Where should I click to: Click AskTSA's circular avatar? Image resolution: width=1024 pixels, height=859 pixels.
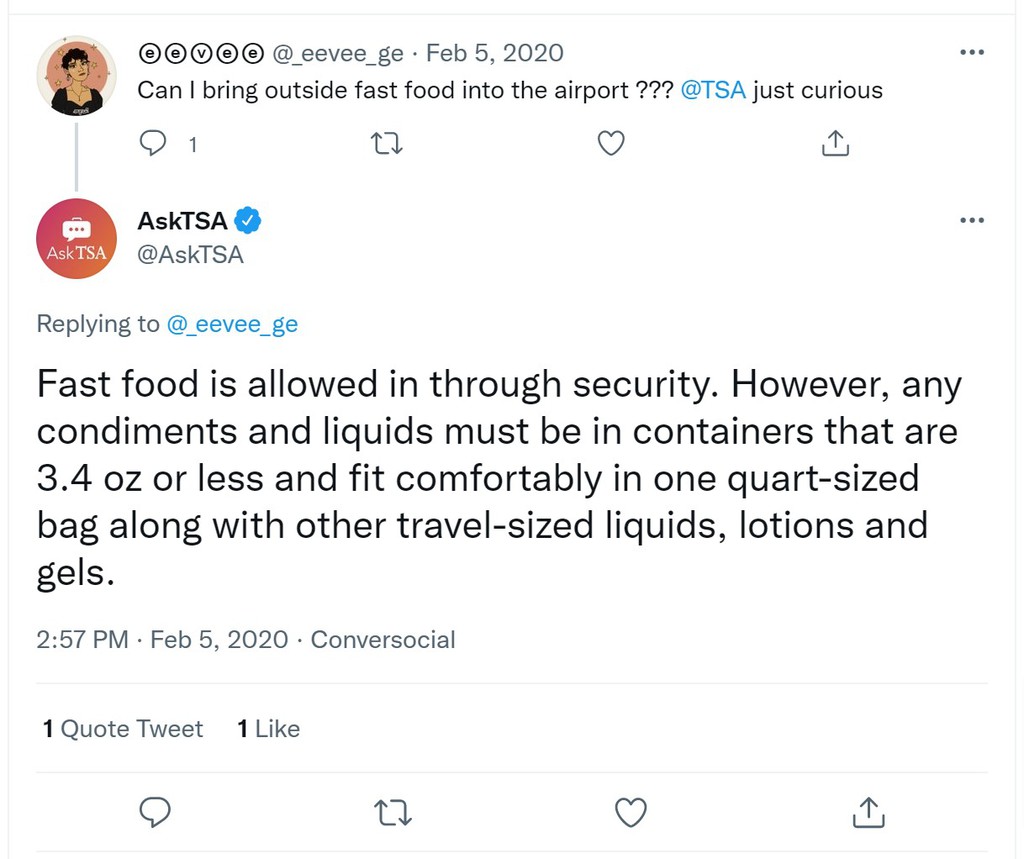(x=76, y=238)
